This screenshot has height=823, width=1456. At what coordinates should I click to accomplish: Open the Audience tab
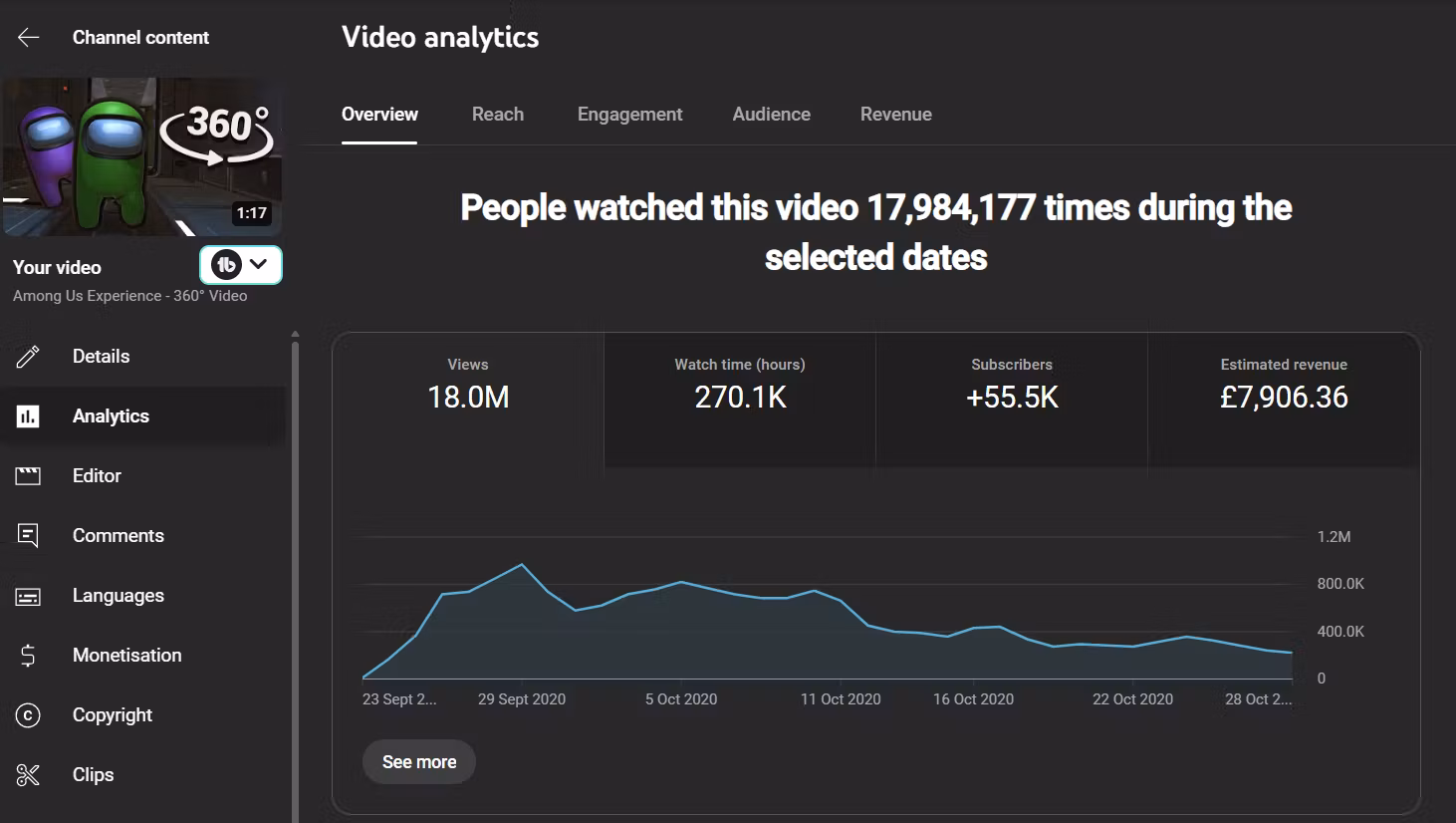[771, 115]
